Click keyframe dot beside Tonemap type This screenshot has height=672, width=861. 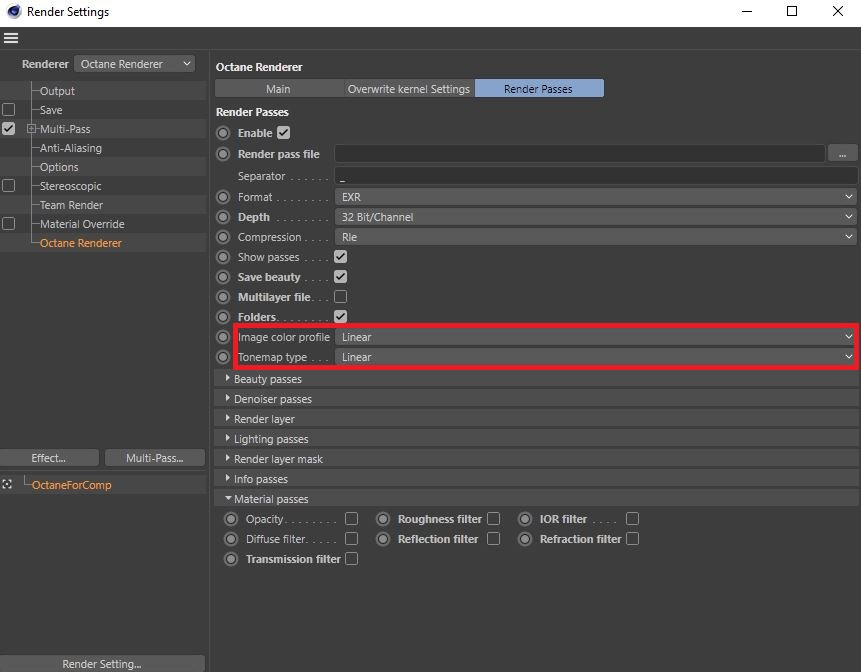pyautogui.click(x=223, y=357)
